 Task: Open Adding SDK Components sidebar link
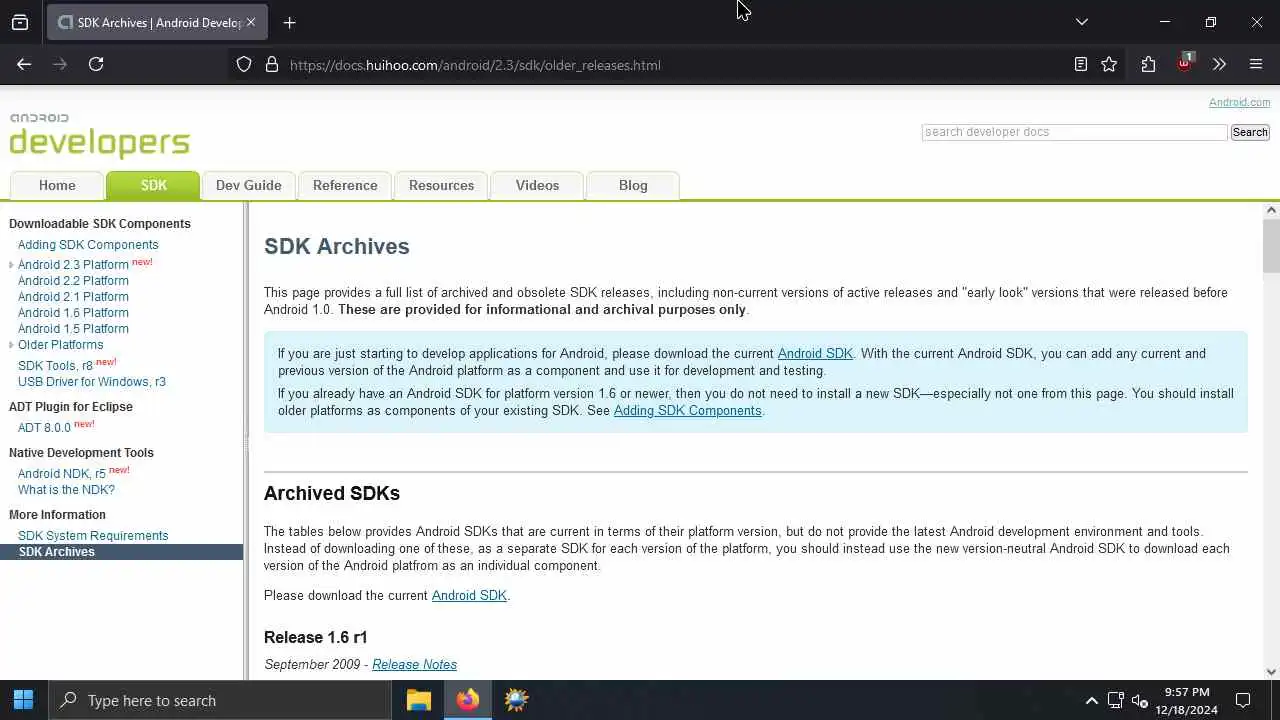pos(88,245)
